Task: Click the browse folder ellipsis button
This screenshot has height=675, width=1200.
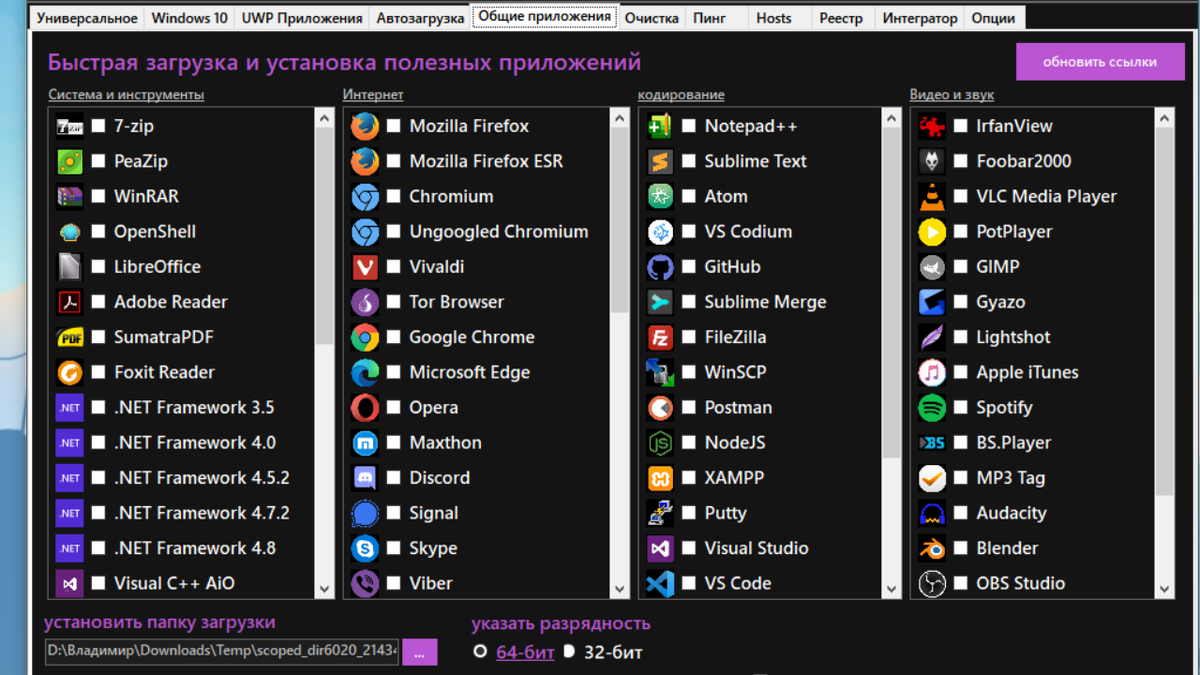Action: (x=419, y=651)
